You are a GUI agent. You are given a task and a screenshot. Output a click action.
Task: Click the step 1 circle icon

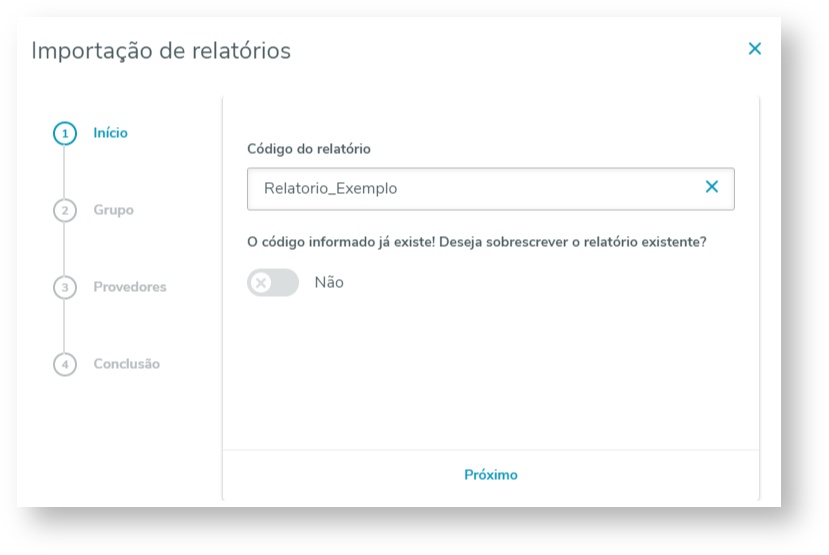pyautogui.click(x=65, y=134)
